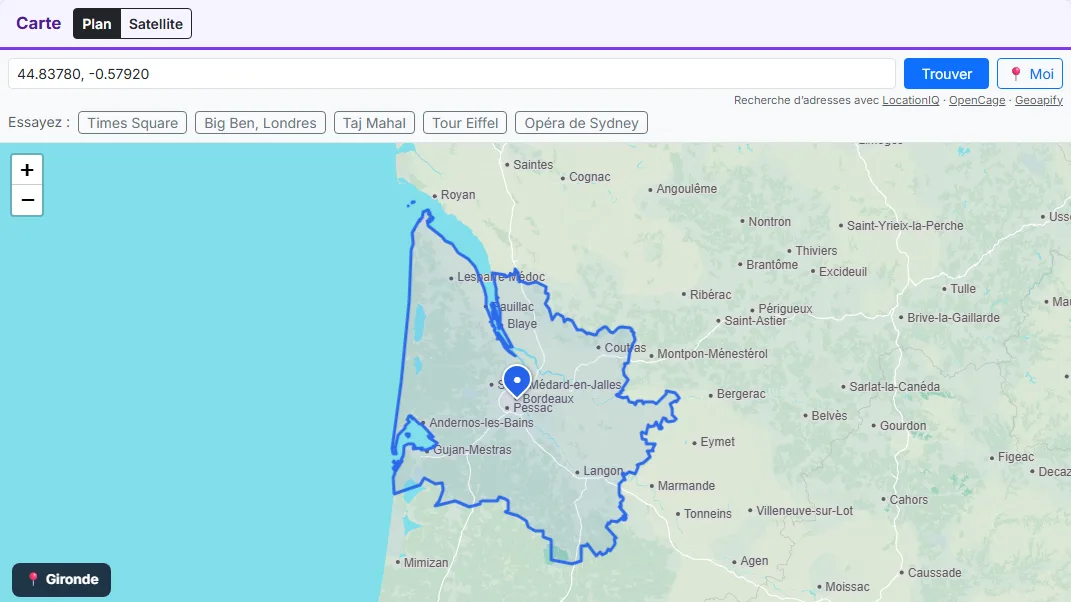Click the Saintes town label
The height and width of the screenshot is (602, 1071).
533,165
